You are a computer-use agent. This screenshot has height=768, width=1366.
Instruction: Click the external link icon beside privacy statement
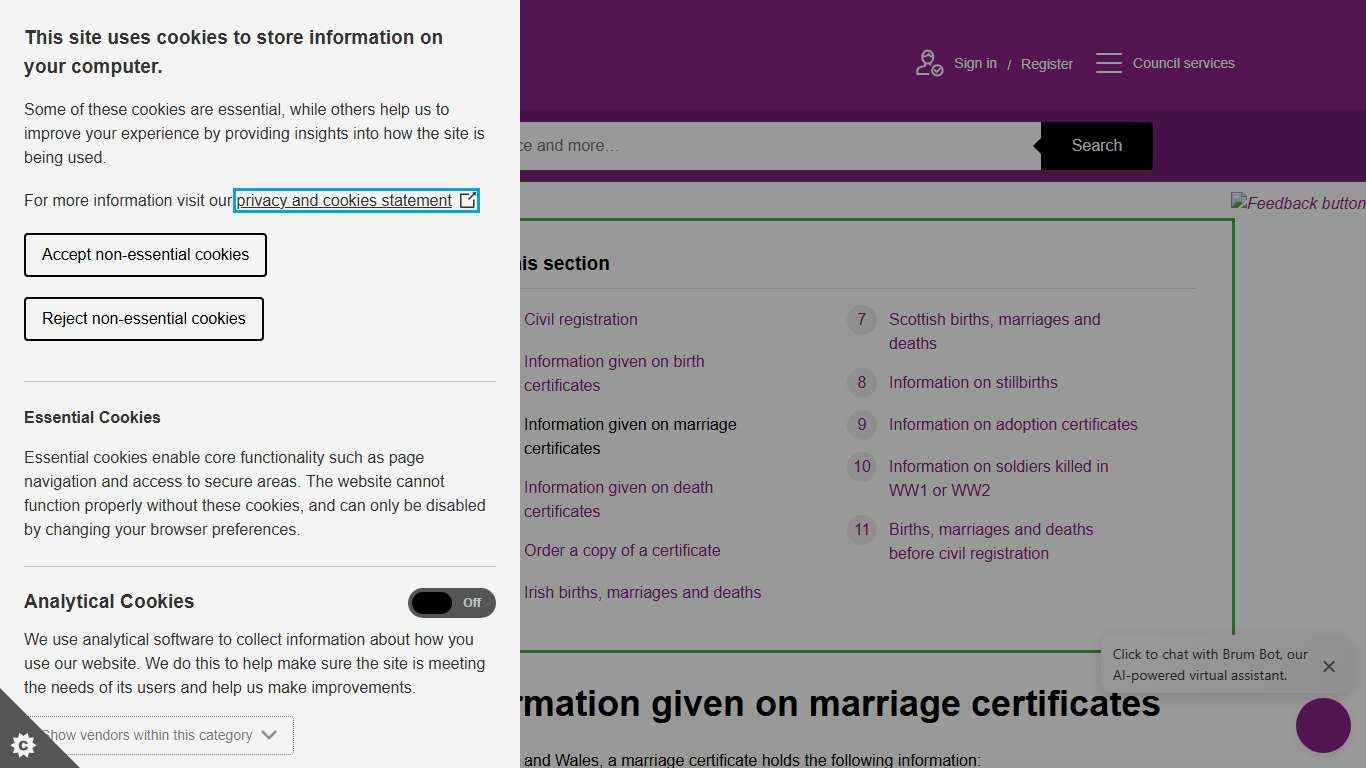tap(467, 200)
